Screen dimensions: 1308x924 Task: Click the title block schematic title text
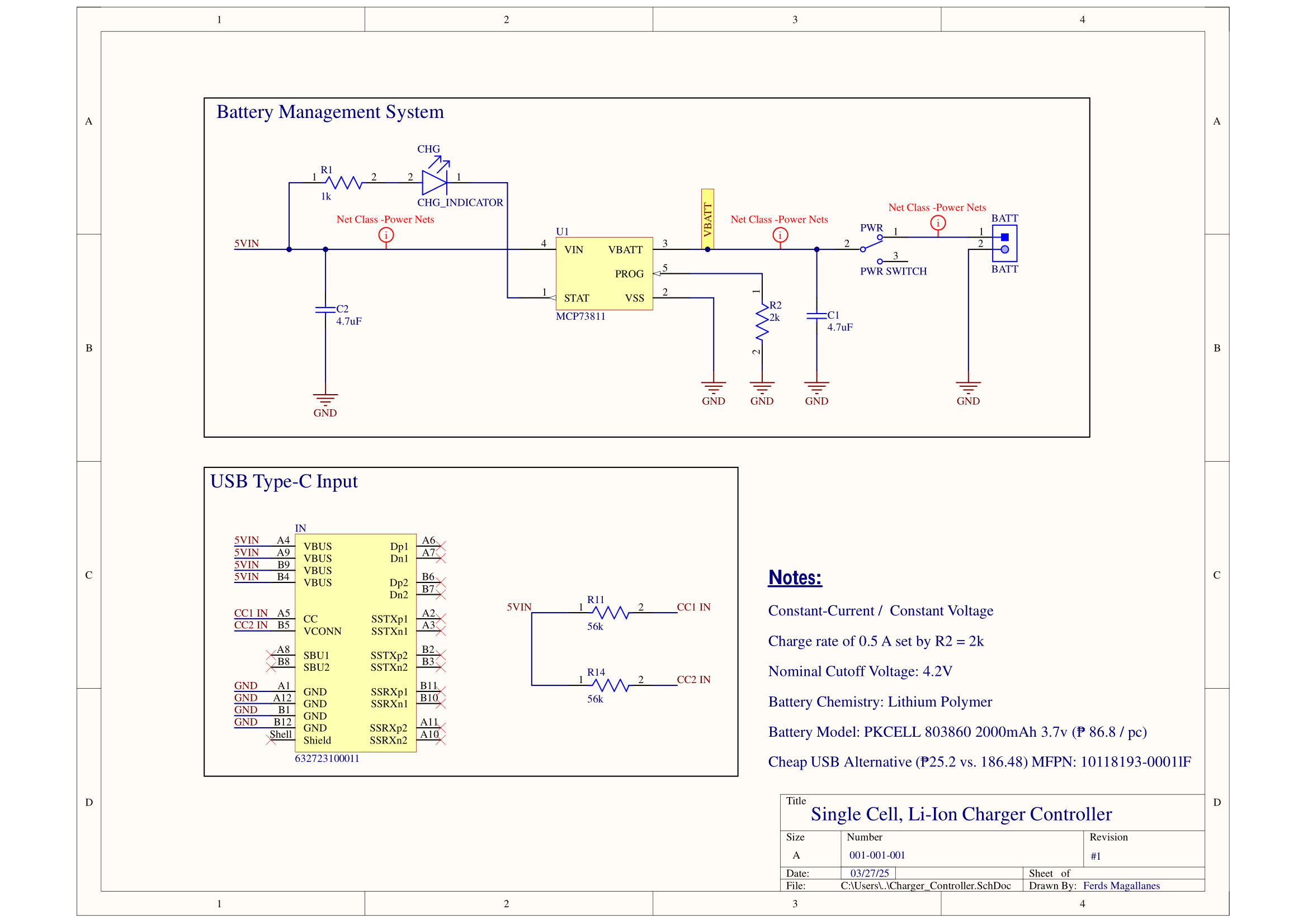(961, 814)
